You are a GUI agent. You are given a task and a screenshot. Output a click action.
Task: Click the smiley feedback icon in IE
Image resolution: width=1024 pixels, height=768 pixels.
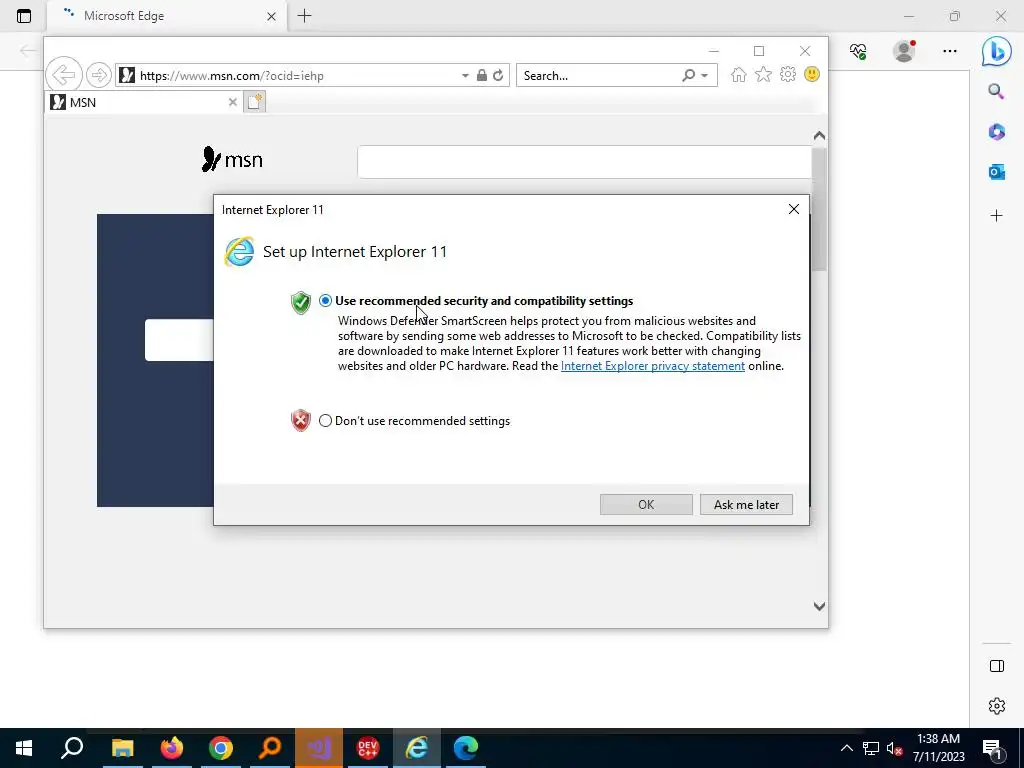coord(812,74)
